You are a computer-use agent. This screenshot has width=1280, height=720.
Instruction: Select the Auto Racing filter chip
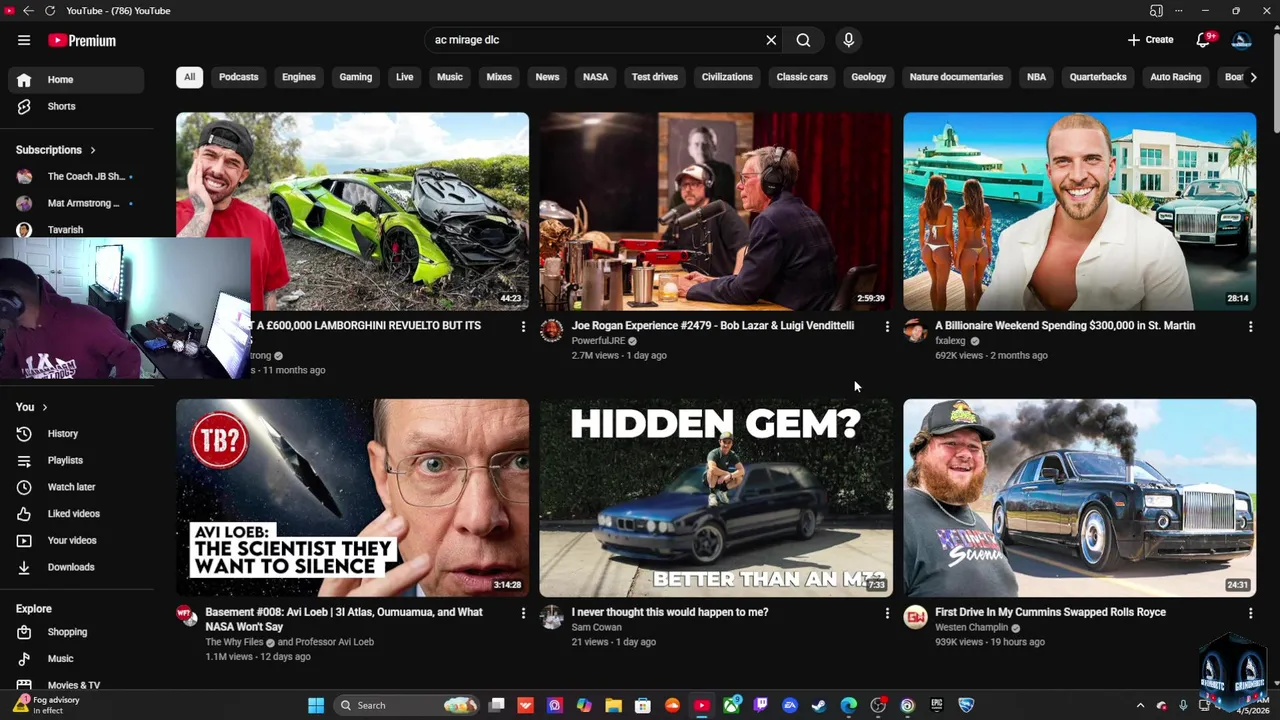click(x=1175, y=77)
